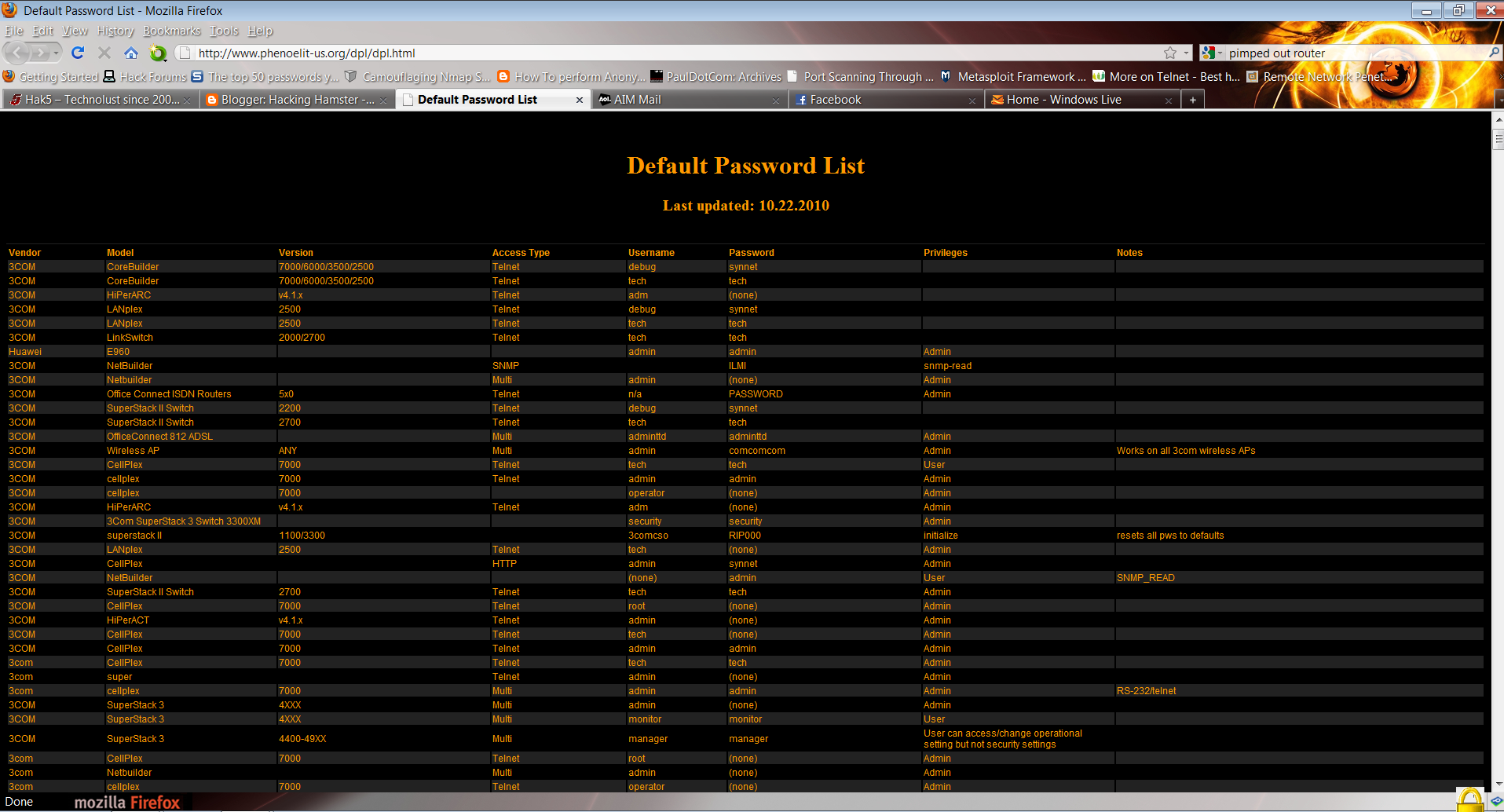This screenshot has height=812, width=1504.
Task: Open the Bookmarks menu
Action: [x=171, y=31]
